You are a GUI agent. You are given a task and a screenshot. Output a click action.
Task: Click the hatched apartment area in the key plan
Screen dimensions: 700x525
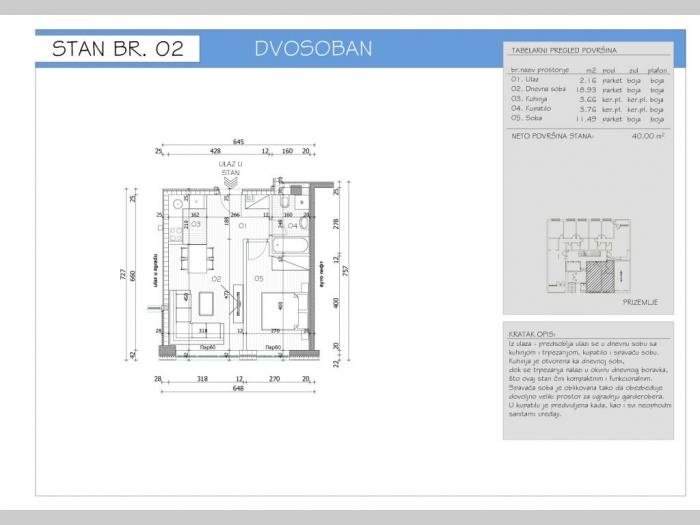point(600,276)
